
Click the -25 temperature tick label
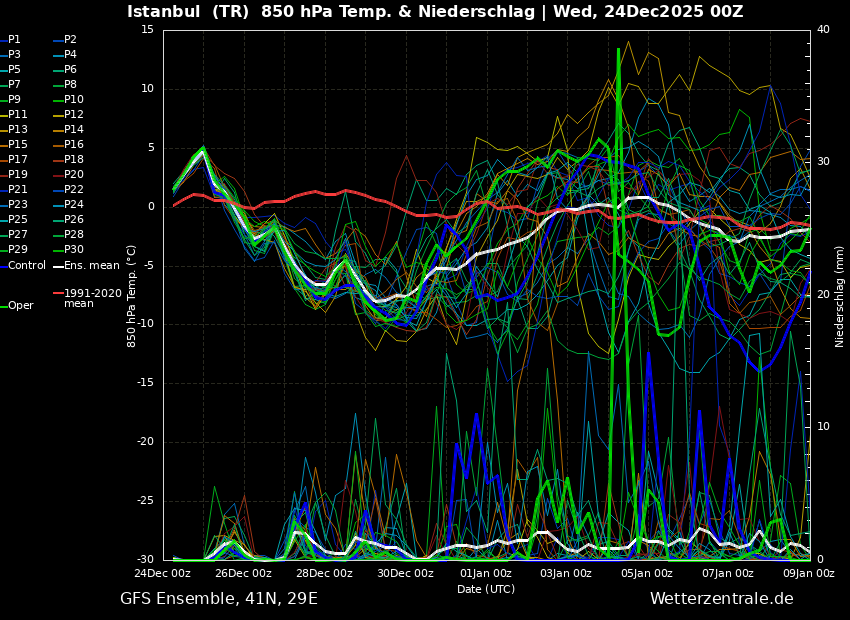146,501
